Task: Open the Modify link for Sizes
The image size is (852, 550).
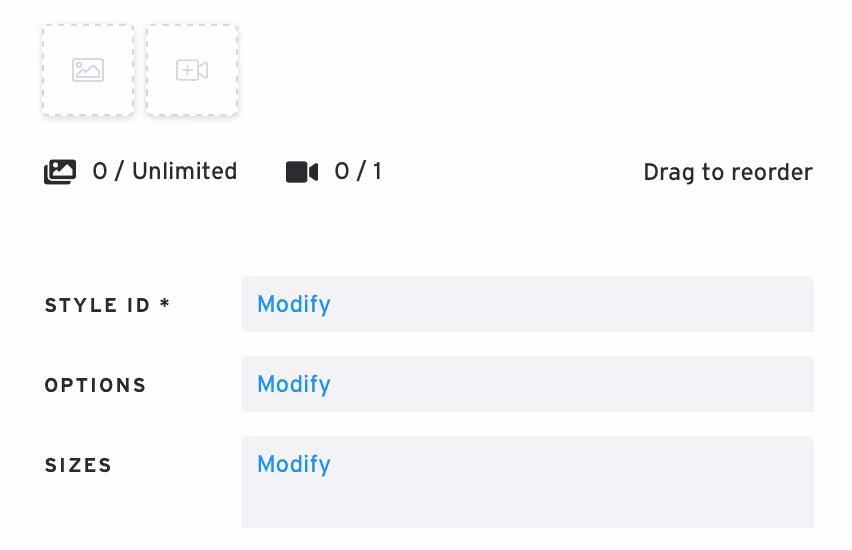Action: pyautogui.click(x=293, y=464)
